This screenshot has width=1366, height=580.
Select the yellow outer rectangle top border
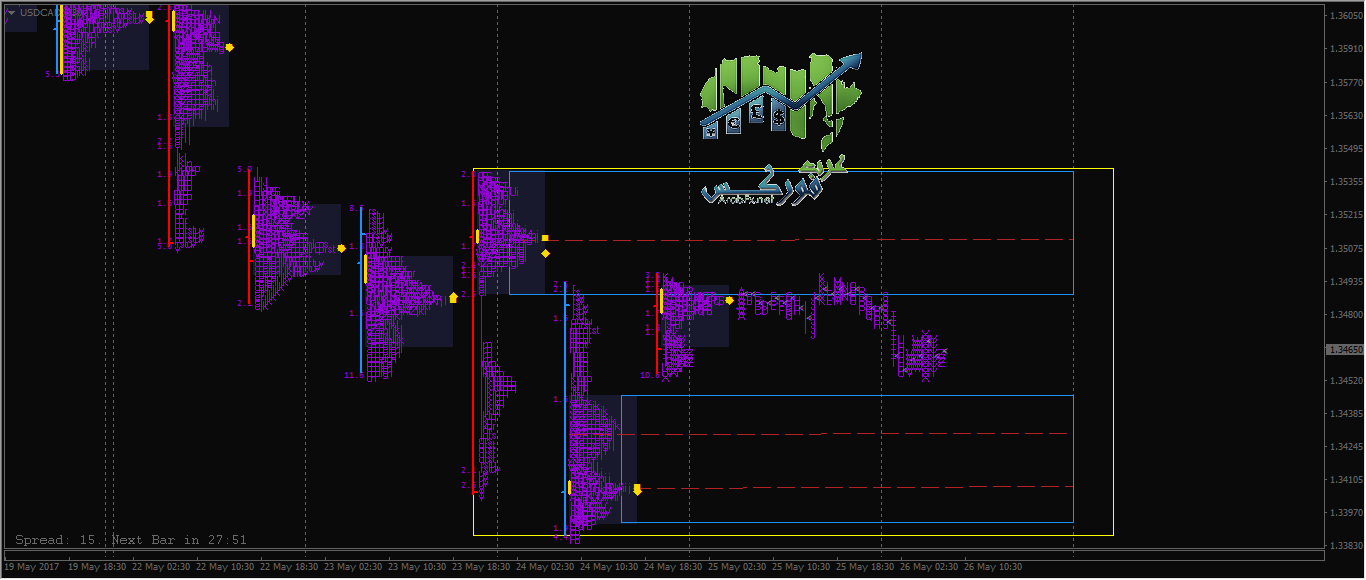click(793, 168)
